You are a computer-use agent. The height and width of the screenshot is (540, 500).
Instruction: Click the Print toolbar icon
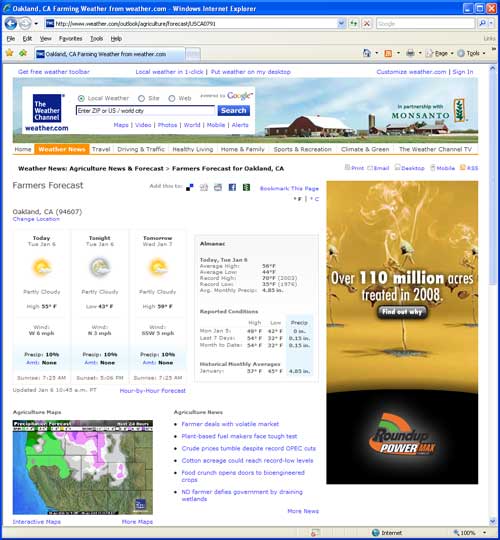[x=410, y=53]
